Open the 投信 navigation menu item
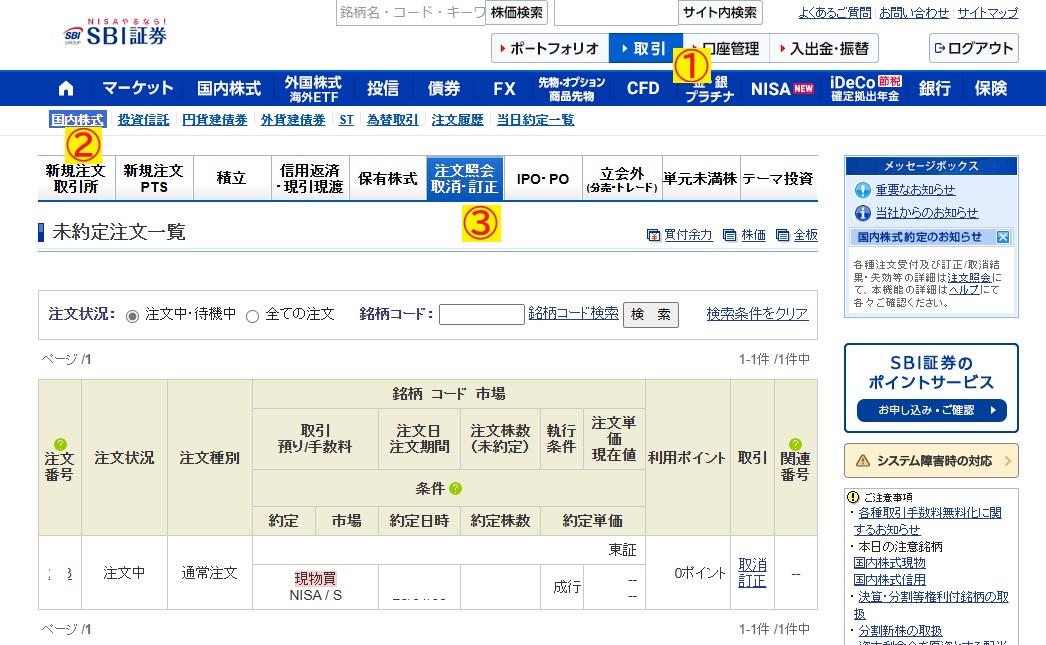1046x645 pixels. click(382, 88)
